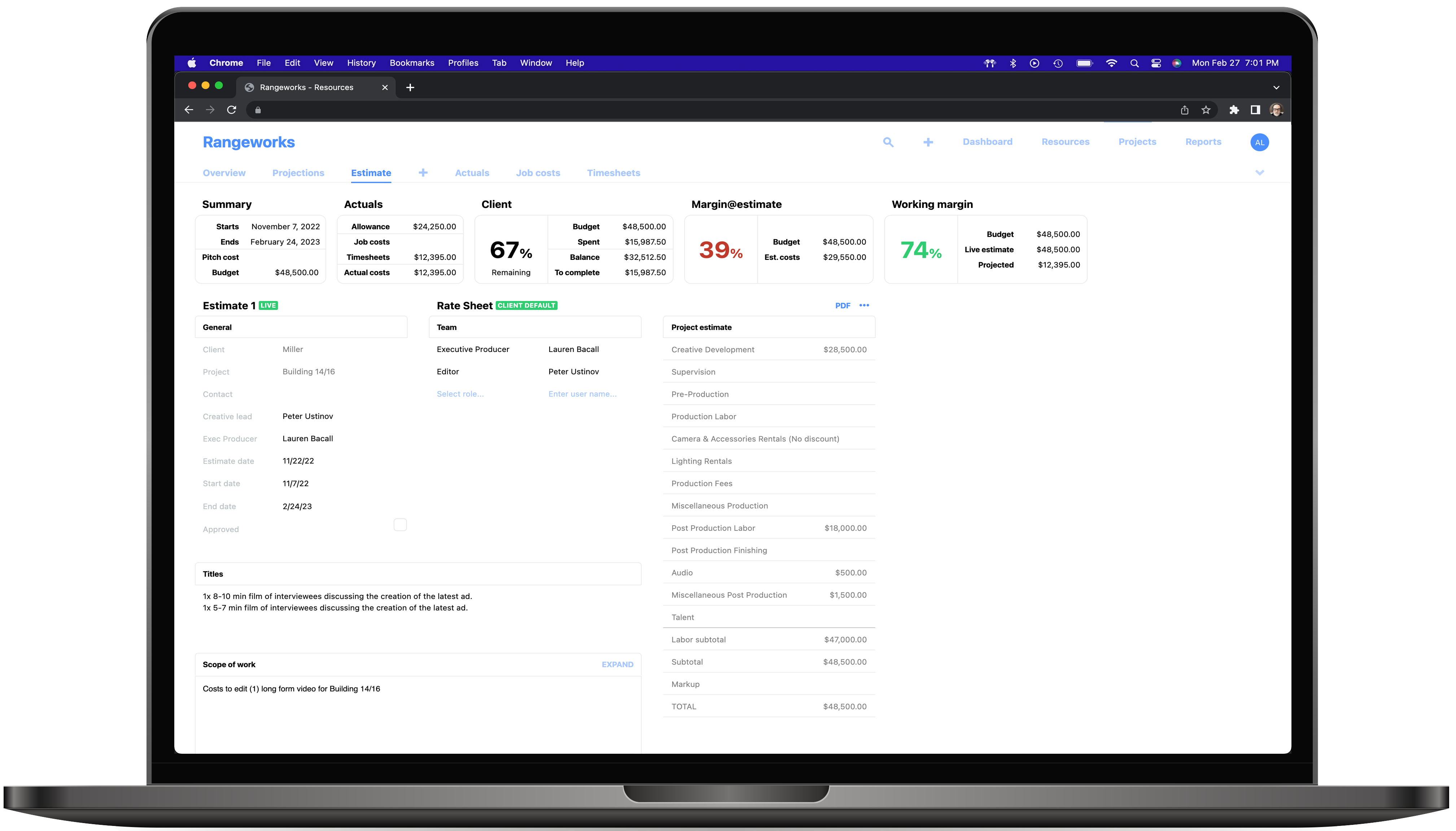Viewport: 1456px width, 831px height.
Task: Reload the current page
Action: pos(232,110)
